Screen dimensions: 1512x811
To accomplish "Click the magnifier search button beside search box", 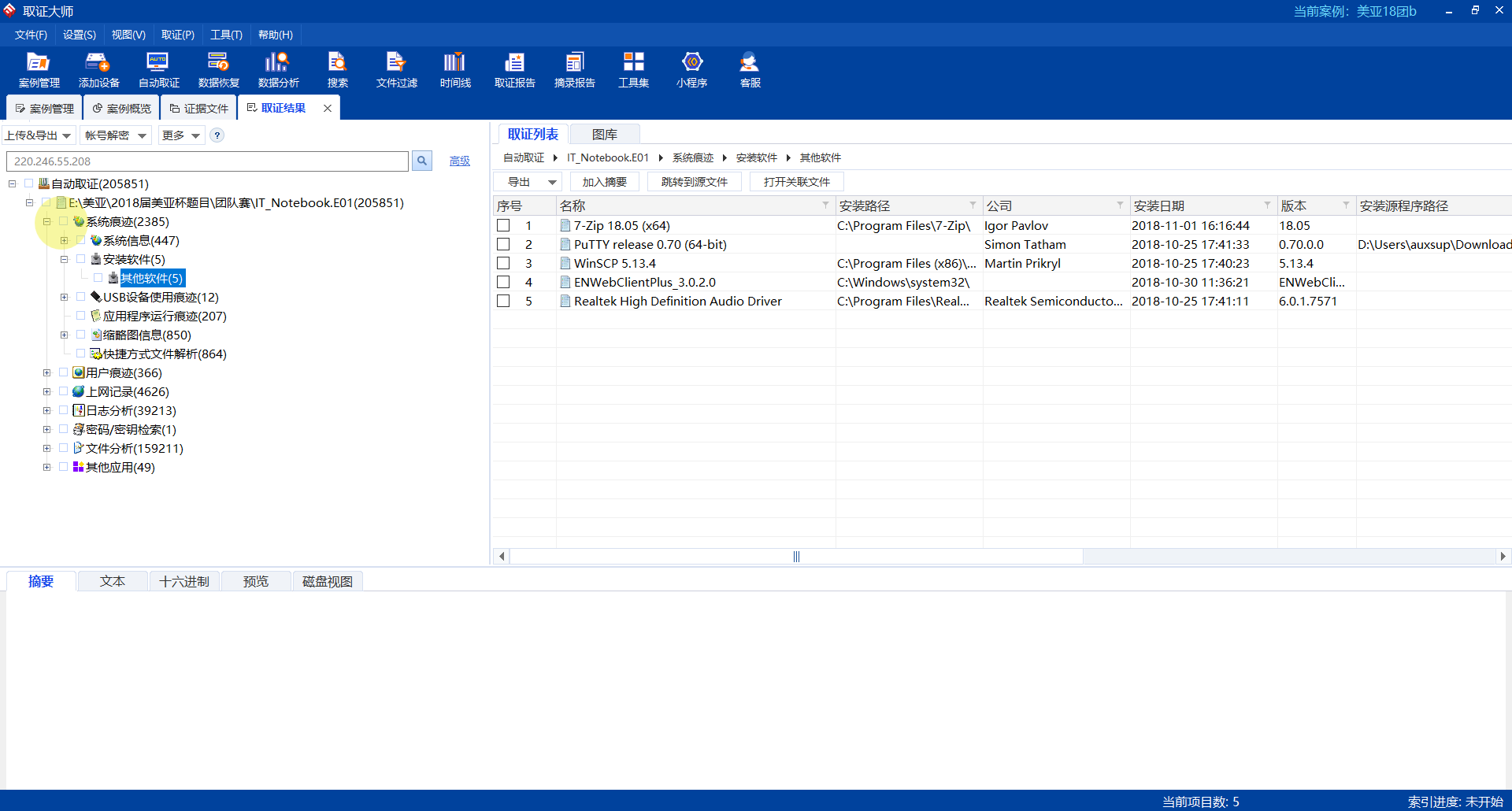I will 422,161.
